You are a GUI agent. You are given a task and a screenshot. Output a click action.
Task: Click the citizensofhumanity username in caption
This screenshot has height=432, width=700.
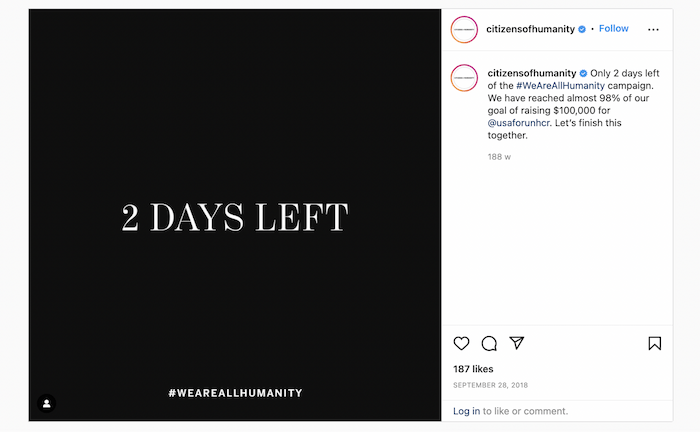[x=531, y=73]
